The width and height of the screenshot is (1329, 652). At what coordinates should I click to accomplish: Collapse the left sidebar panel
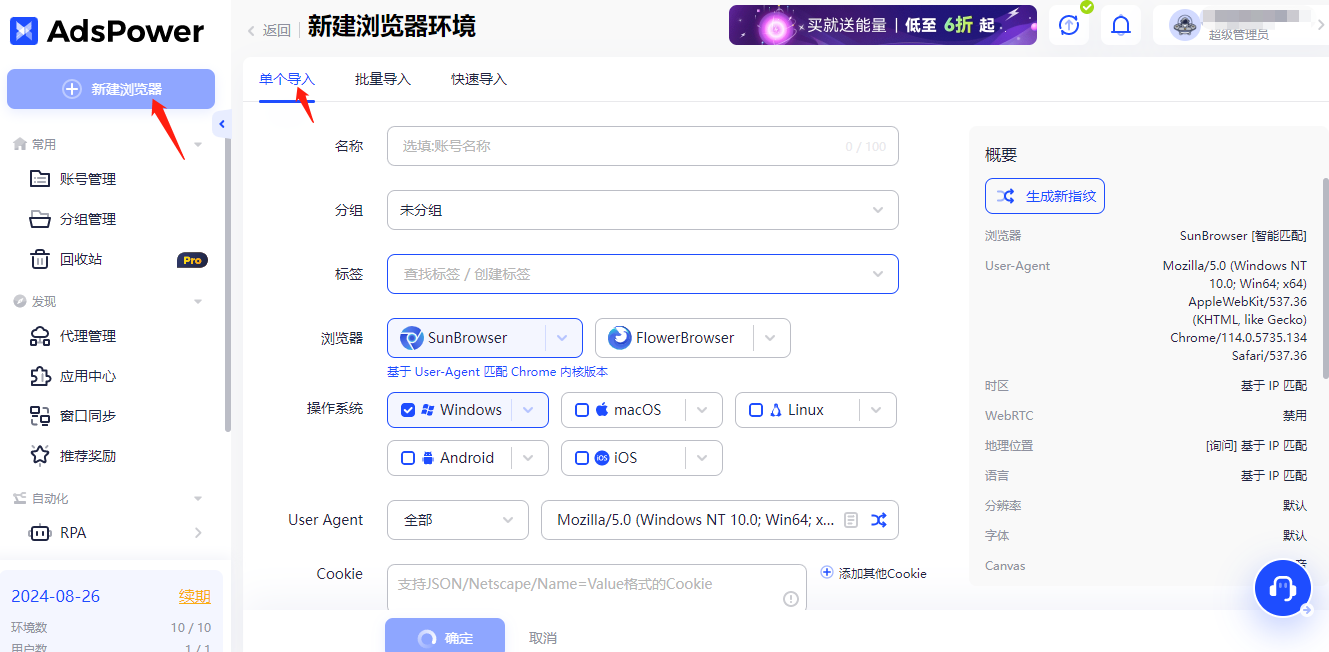click(222, 124)
